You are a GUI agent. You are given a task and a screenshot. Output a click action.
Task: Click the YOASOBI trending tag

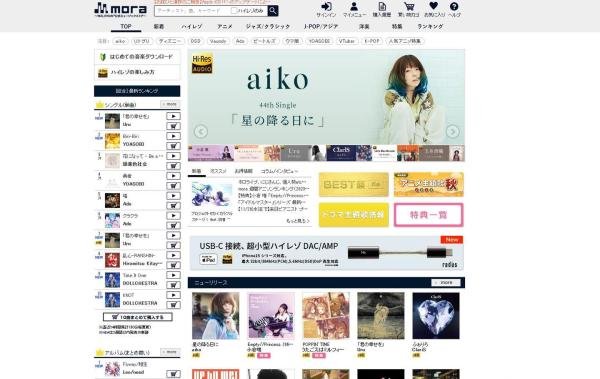tap(320, 41)
